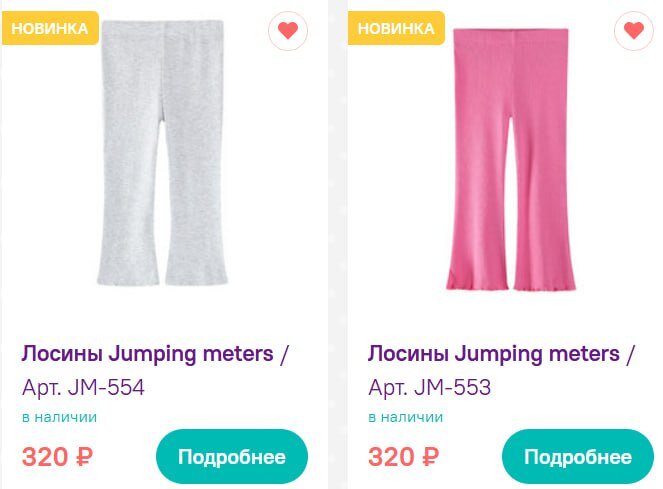Image resolution: width=663 pixels, height=489 pixels.
Task: Click 'в наличии' status under JM-554
Action: click(59, 417)
